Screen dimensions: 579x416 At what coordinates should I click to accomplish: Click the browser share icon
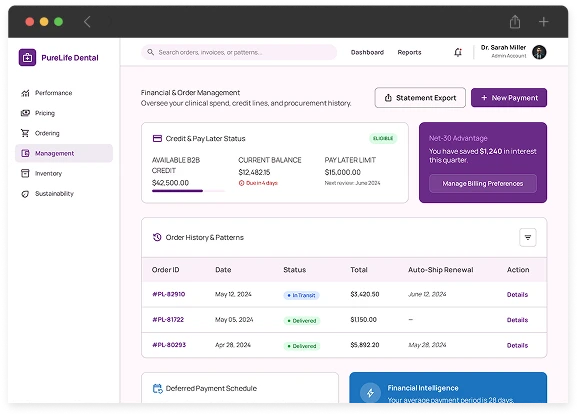515,22
